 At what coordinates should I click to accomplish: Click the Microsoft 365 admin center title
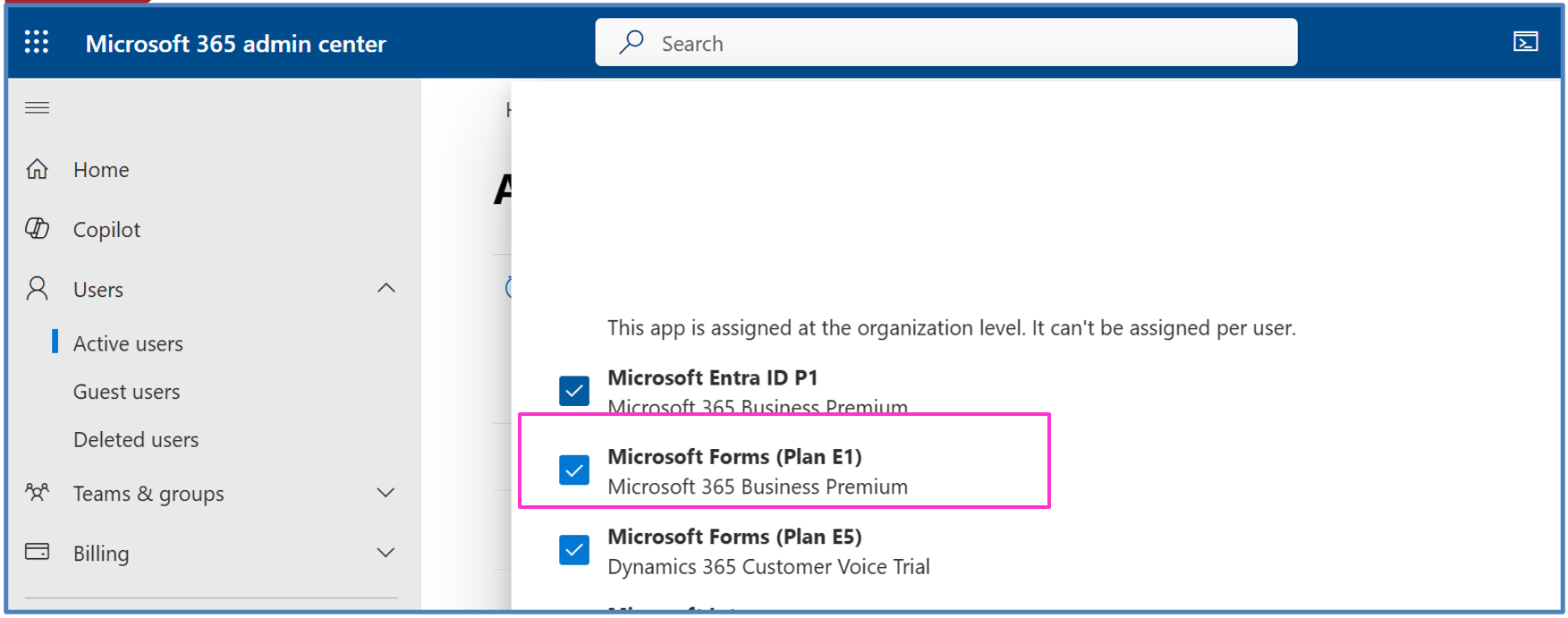tap(235, 44)
